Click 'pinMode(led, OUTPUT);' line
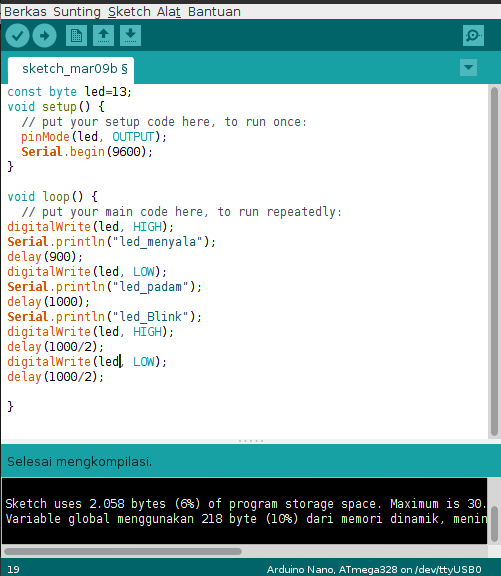501x576 pixels. pyautogui.click(x=94, y=137)
